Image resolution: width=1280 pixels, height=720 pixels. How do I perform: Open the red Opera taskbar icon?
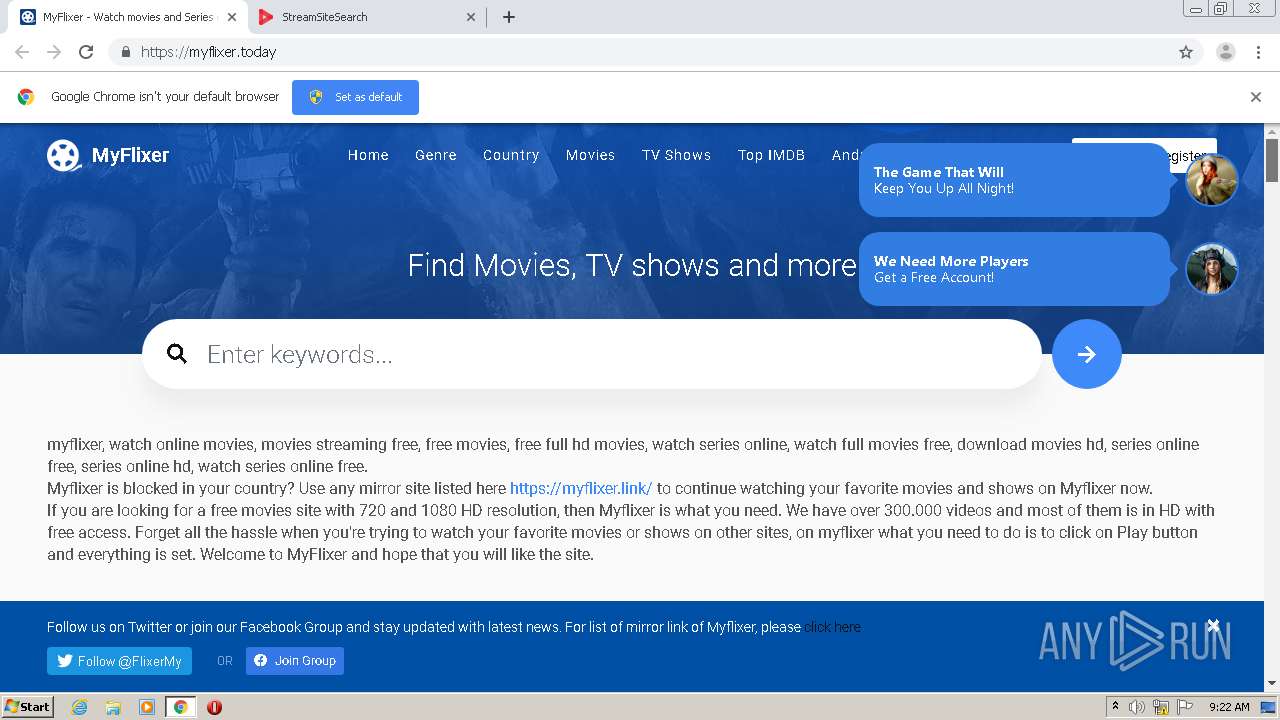[214, 707]
